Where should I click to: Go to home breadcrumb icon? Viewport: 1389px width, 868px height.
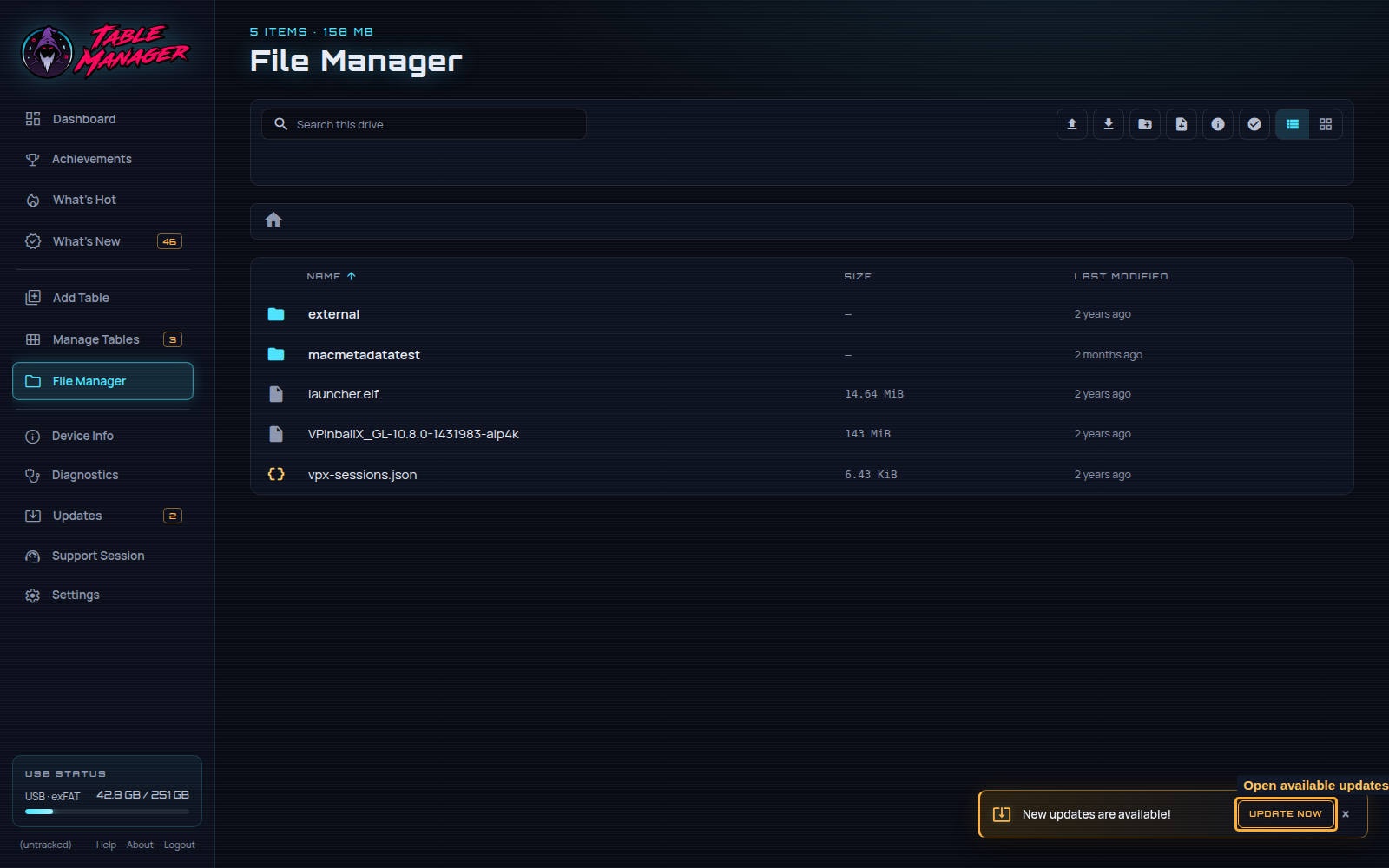pos(273,220)
